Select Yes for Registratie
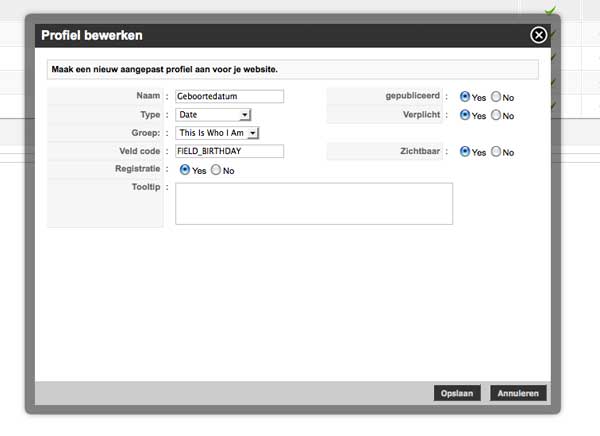 click(x=185, y=170)
